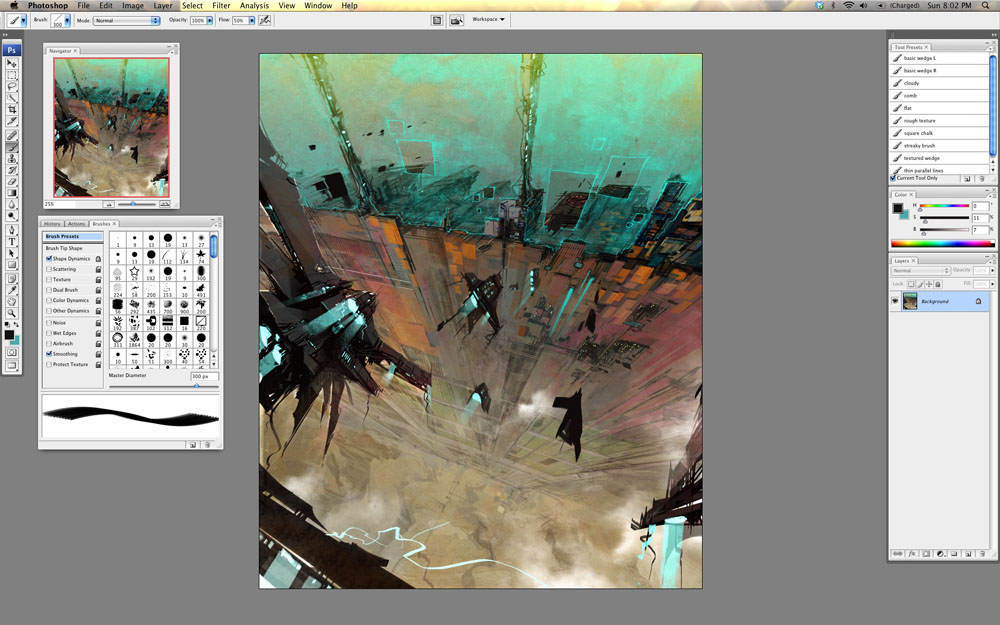Viewport: 1000px width, 625px height.
Task: Select the Brush tool in toolbox
Action: 11,147
